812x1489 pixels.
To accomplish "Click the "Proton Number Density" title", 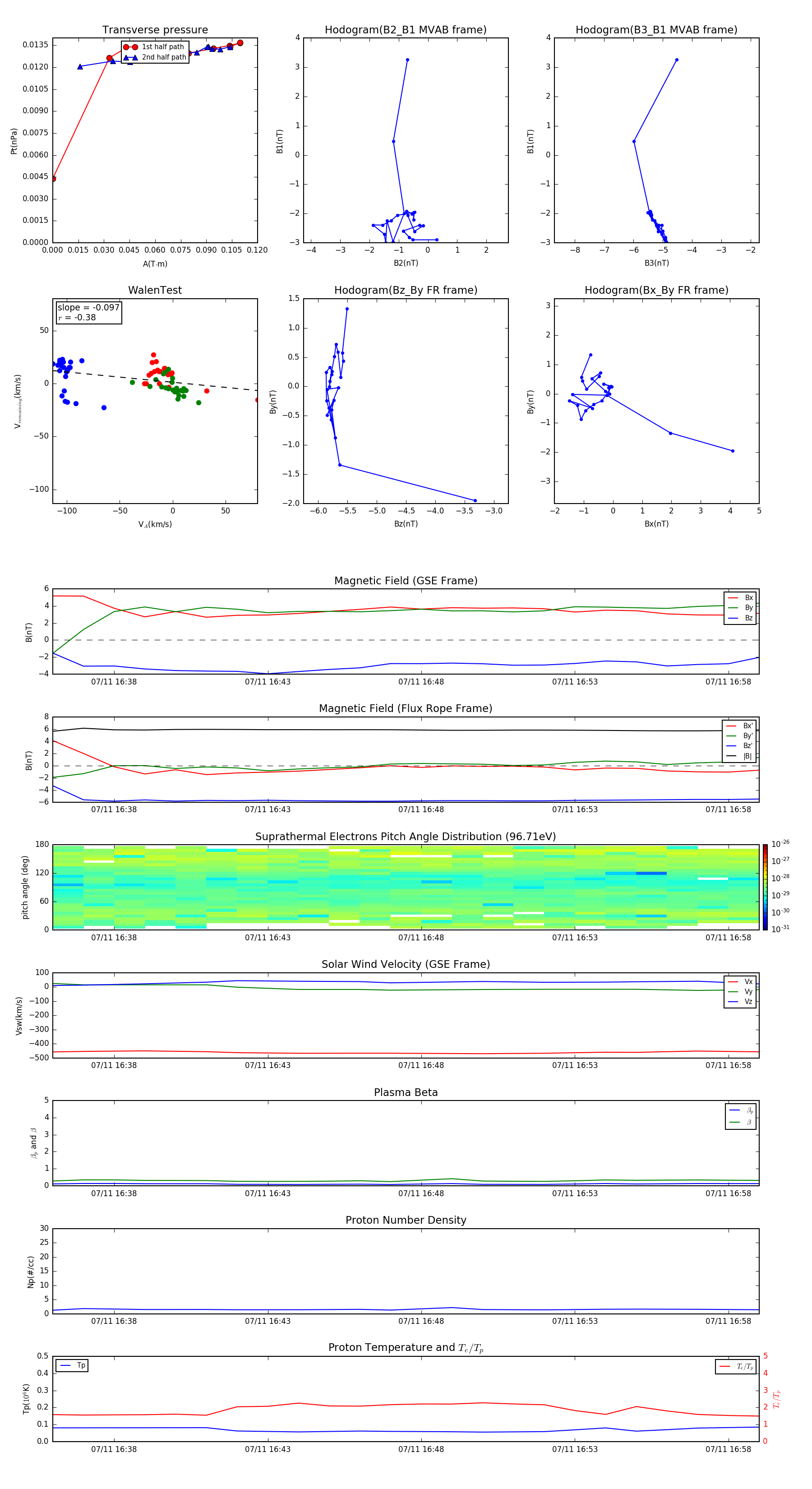I will (405, 1220).
